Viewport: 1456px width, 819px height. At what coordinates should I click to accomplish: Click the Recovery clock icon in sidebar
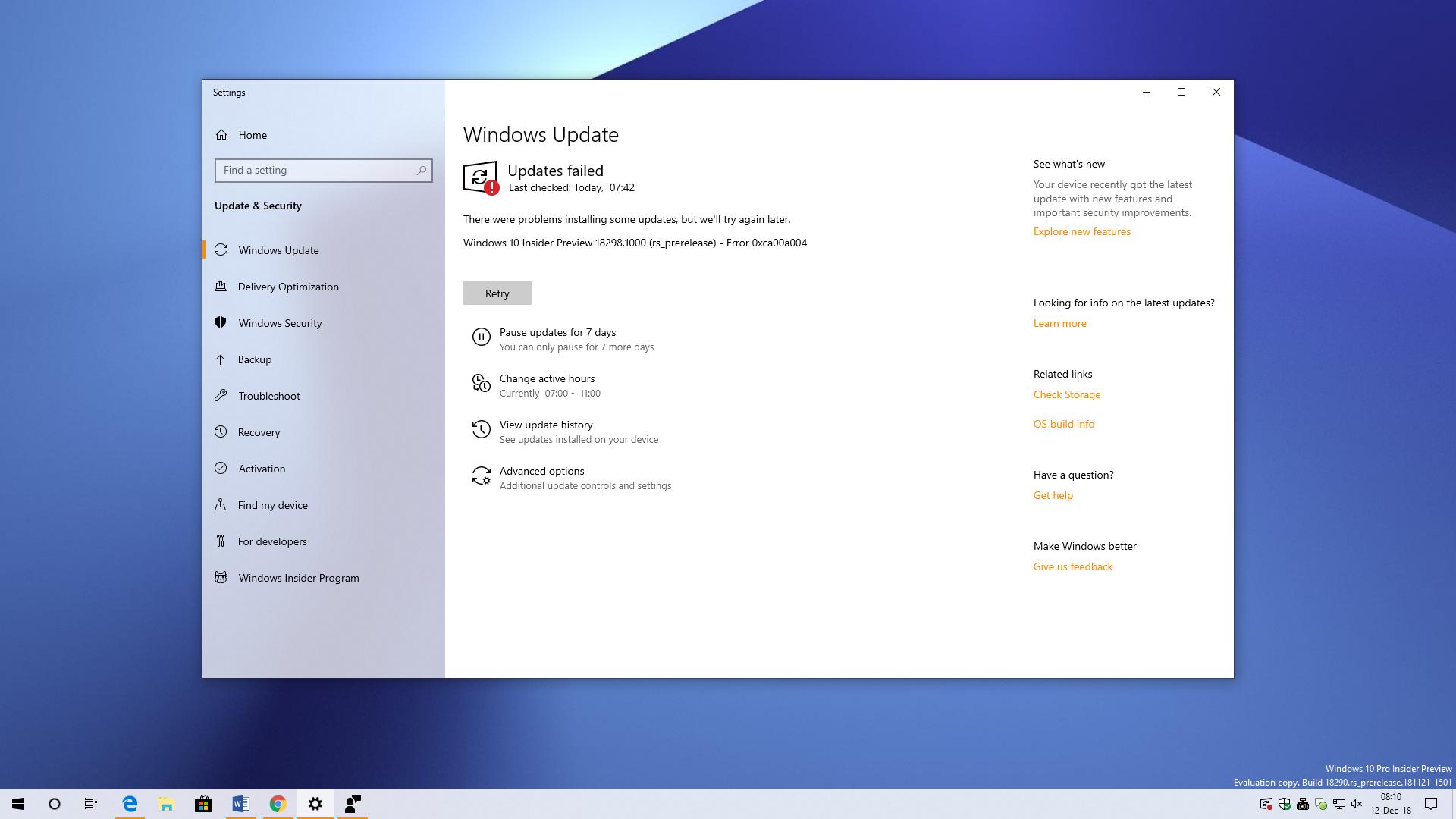point(221,432)
